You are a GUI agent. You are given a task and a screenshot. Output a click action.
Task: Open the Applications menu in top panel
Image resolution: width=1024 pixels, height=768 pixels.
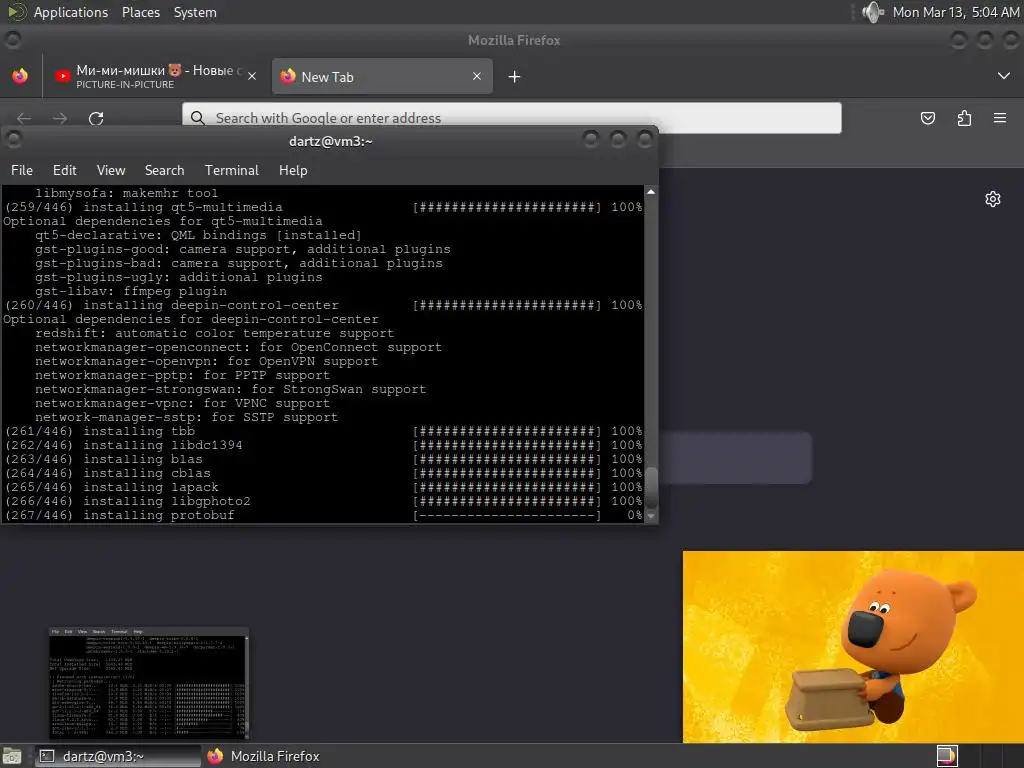71,12
